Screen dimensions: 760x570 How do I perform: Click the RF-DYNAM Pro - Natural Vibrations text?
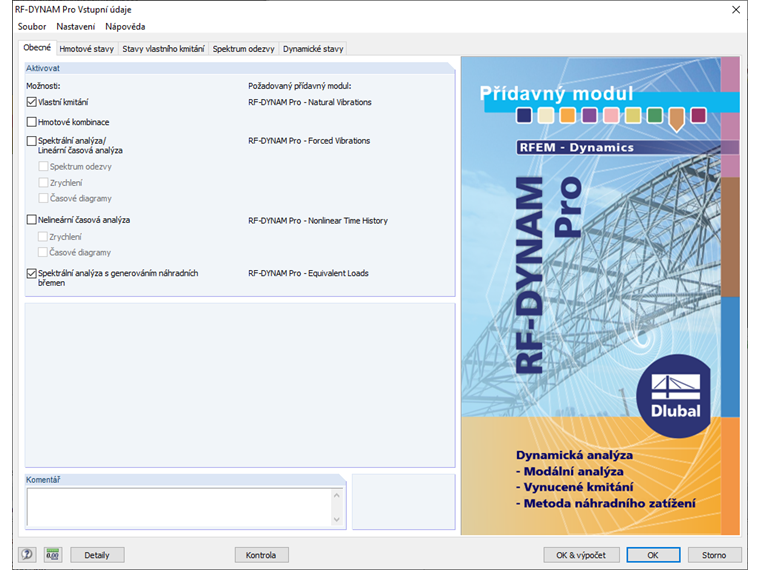310,102
